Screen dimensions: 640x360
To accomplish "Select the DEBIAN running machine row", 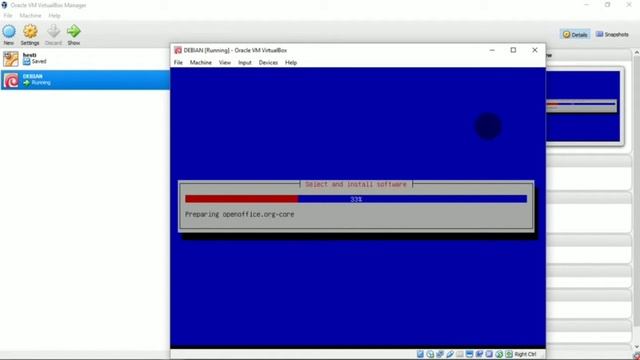I will coord(85,80).
